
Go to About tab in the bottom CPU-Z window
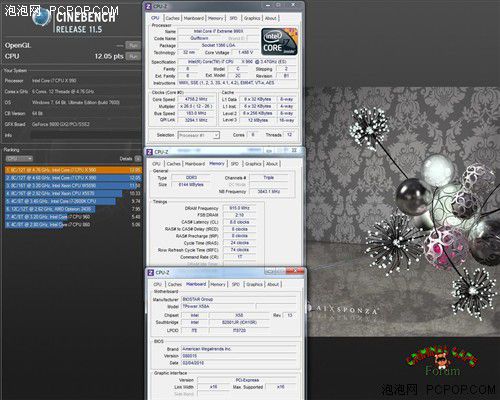tap(273, 285)
